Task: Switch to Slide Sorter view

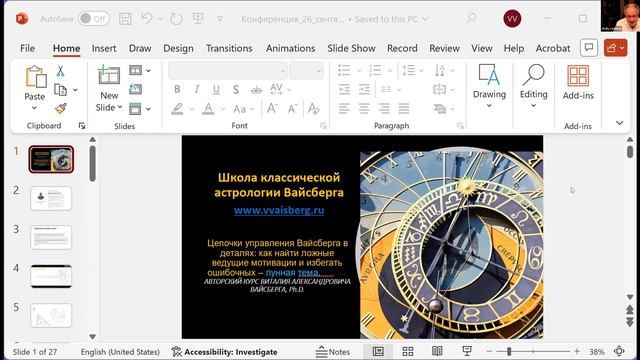Action: pos(408,351)
